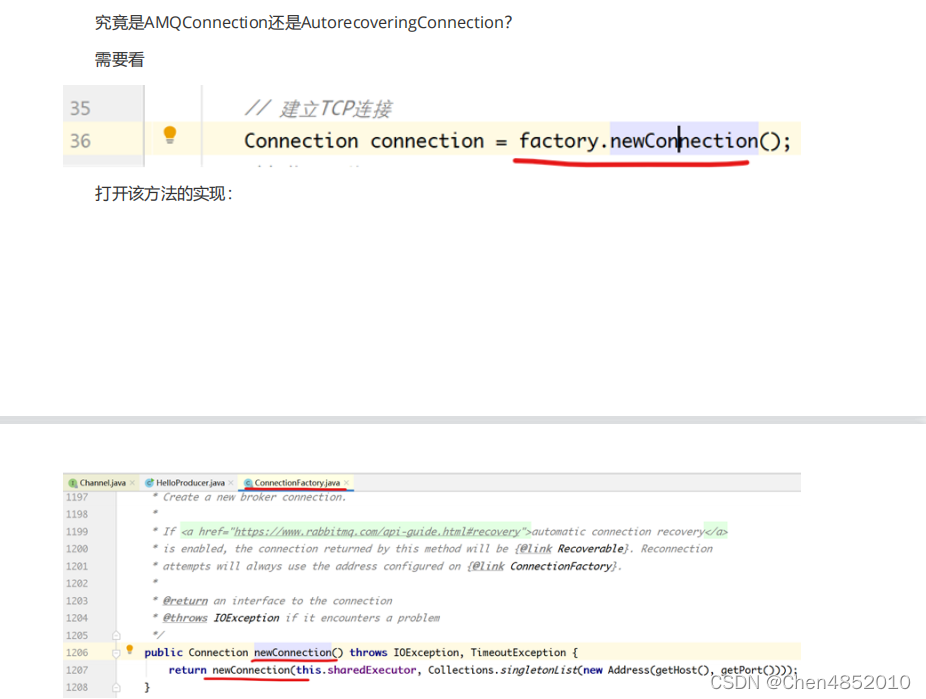Image resolution: width=926 pixels, height=699 pixels.
Task: Switch to the HelloProducer.java editor tab
Action: pyautogui.click(x=190, y=483)
